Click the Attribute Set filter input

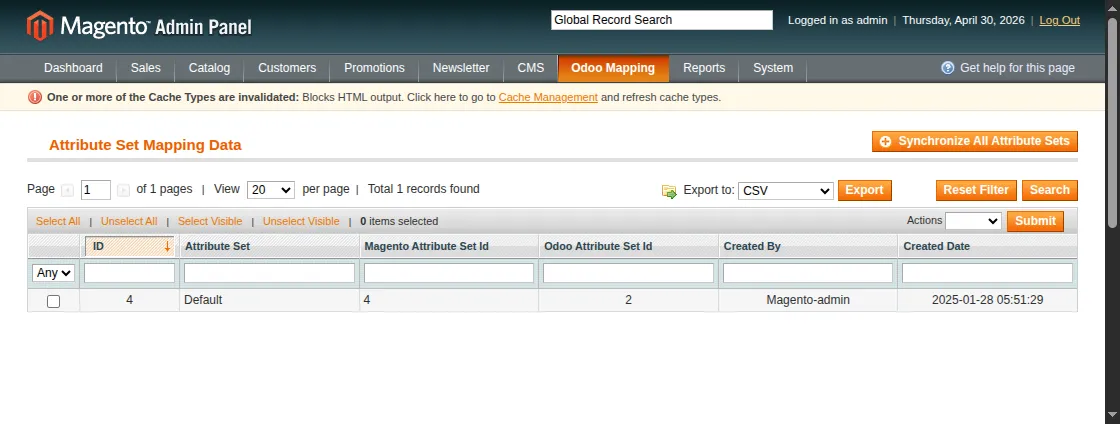pos(269,273)
